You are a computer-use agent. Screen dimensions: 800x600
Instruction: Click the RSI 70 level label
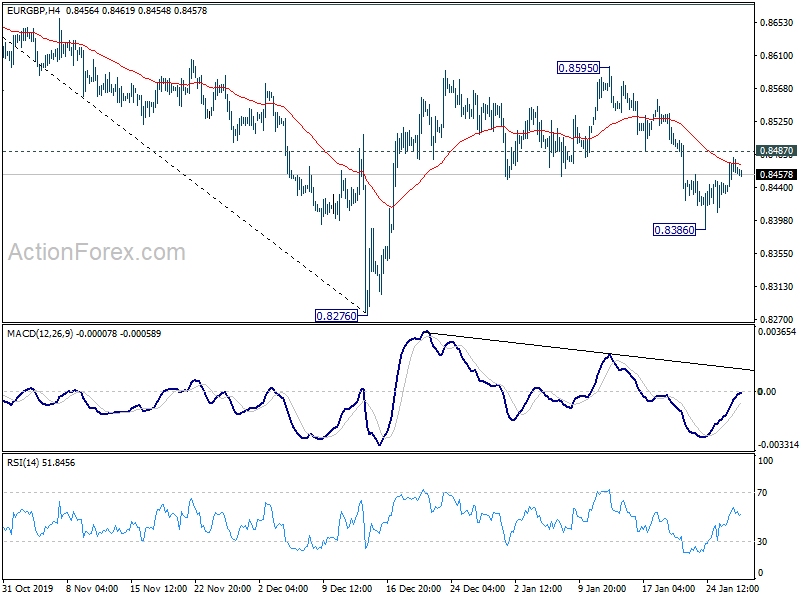coord(762,493)
